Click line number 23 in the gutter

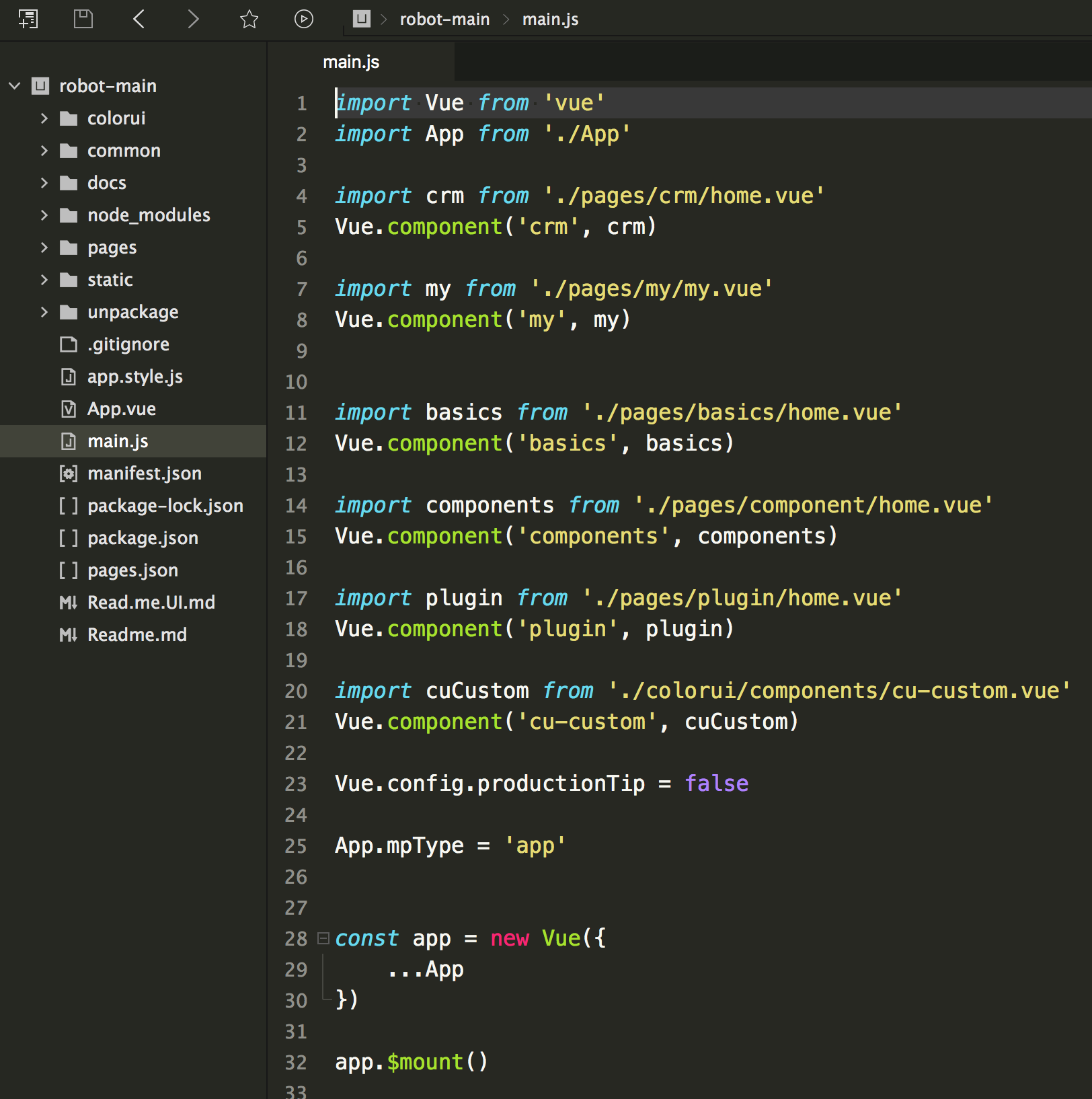click(x=296, y=784)
